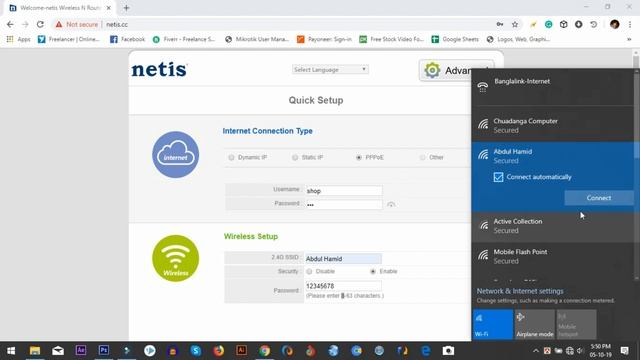Expand the hidden bookmarks overflow chevron
The height and width of the screenshot is (360, 640).
point(629,39)
